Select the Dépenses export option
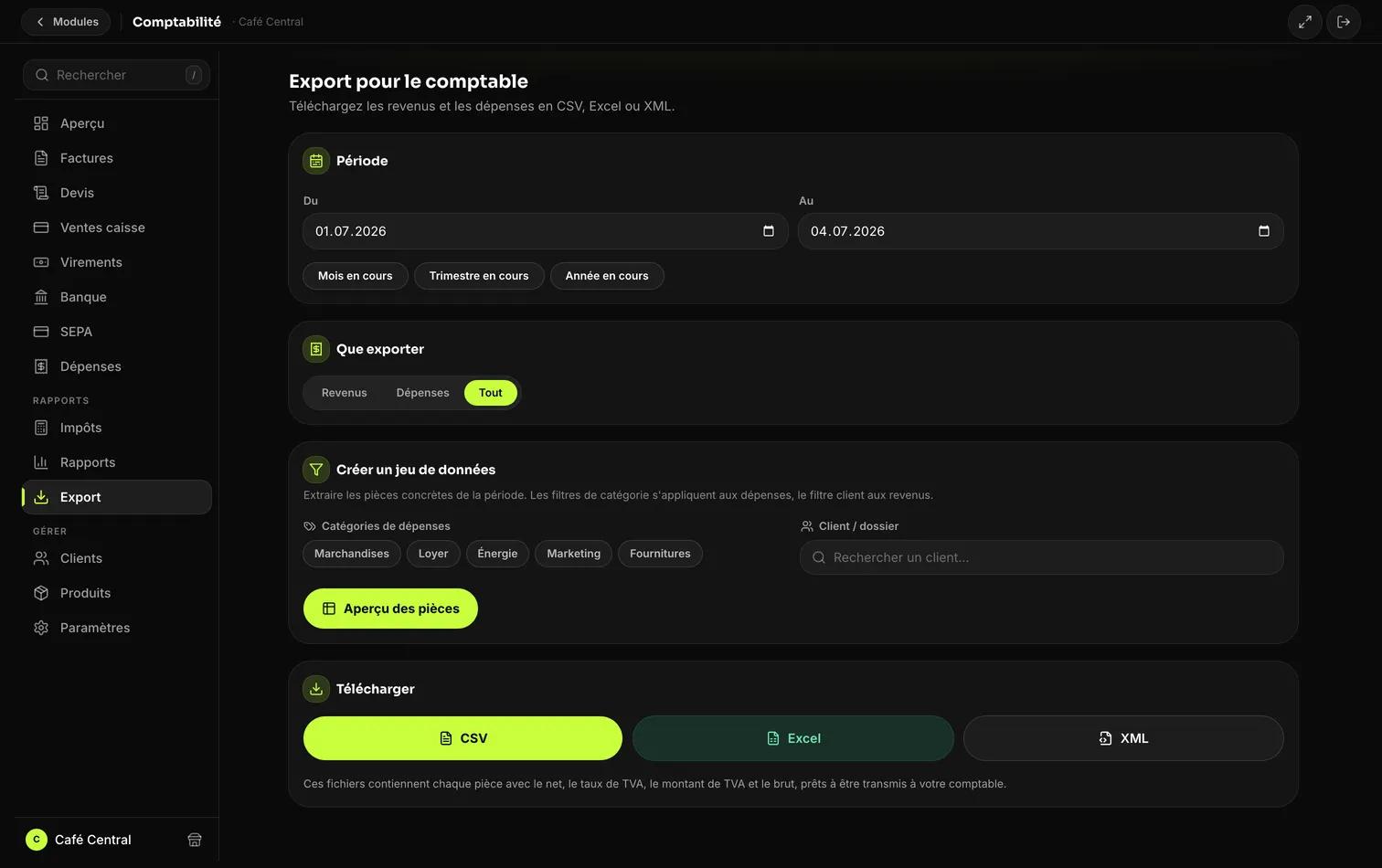This screenshot has width=1382, height=868. click(x=422, y=393)
